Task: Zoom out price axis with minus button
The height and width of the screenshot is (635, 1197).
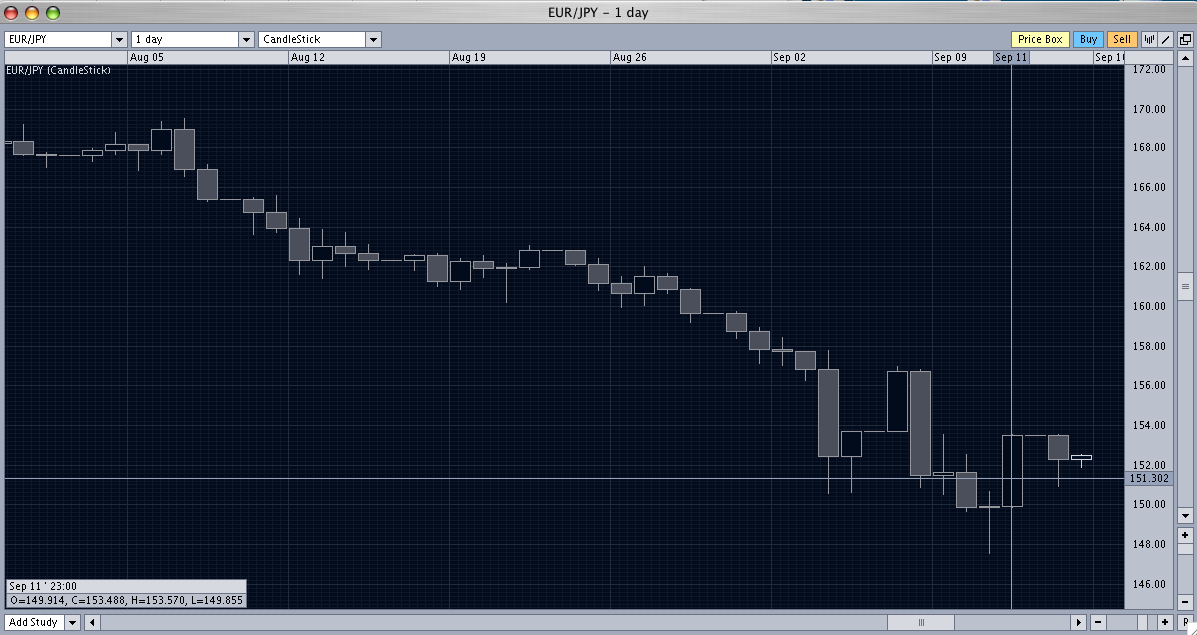Action: pos(1185,602)
